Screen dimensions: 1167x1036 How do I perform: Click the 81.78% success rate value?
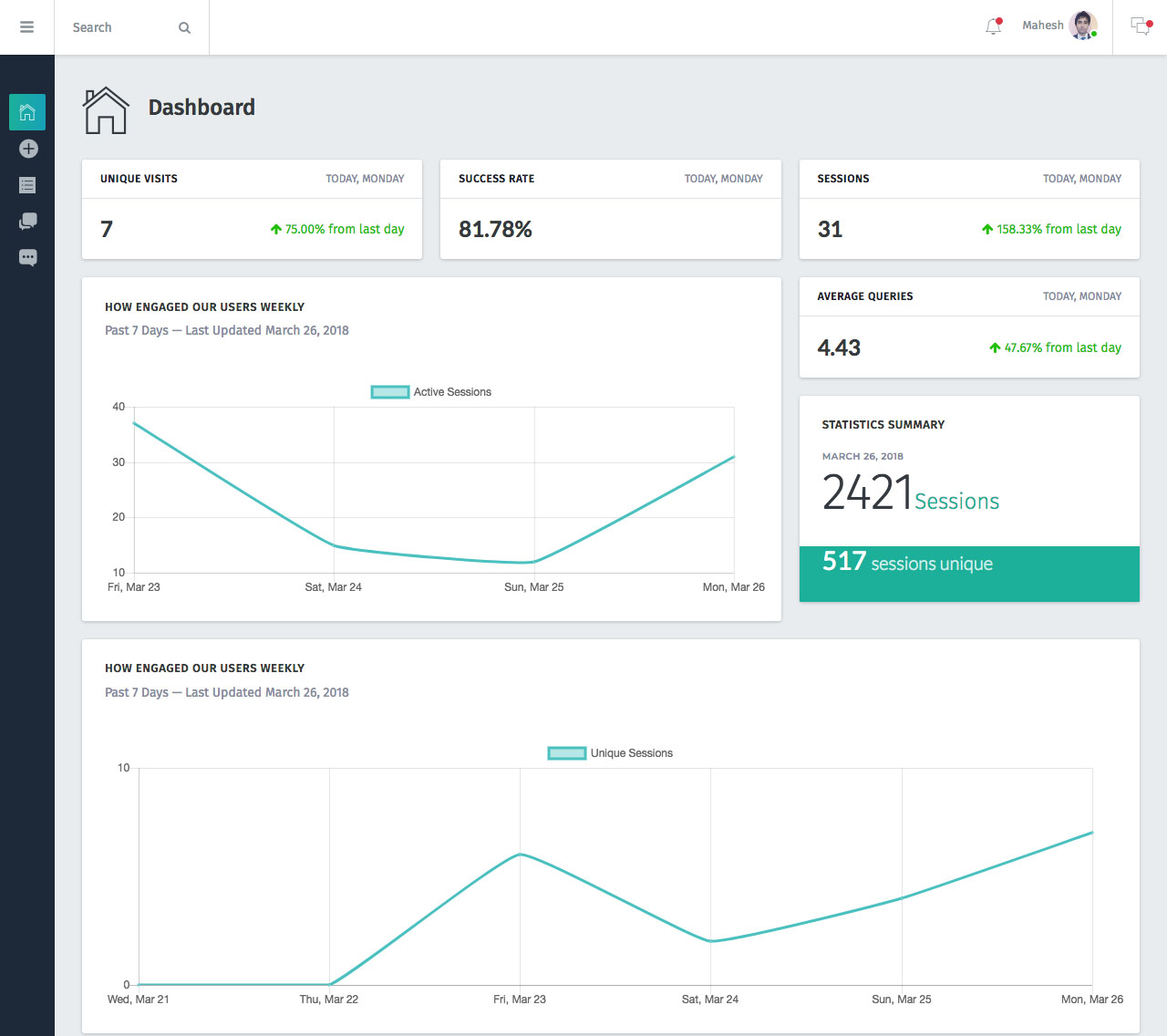pos(495,230)
